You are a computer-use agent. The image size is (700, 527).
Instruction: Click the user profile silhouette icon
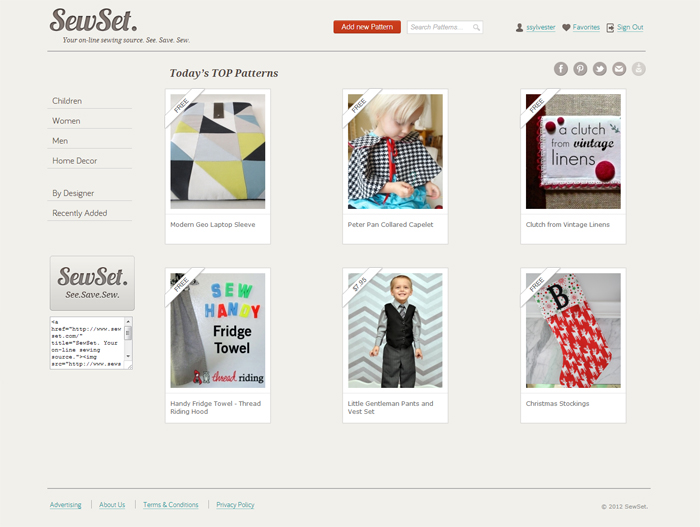click(520, 28)
